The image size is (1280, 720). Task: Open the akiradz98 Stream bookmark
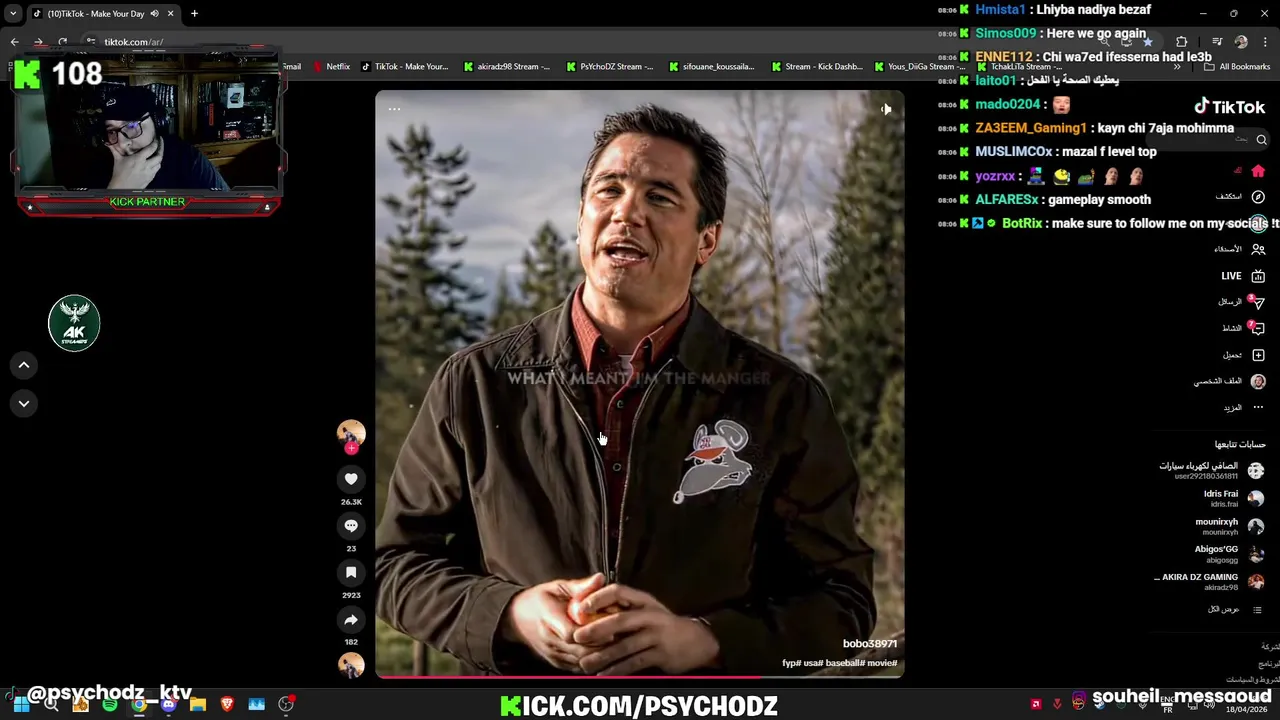coord(506,67)
